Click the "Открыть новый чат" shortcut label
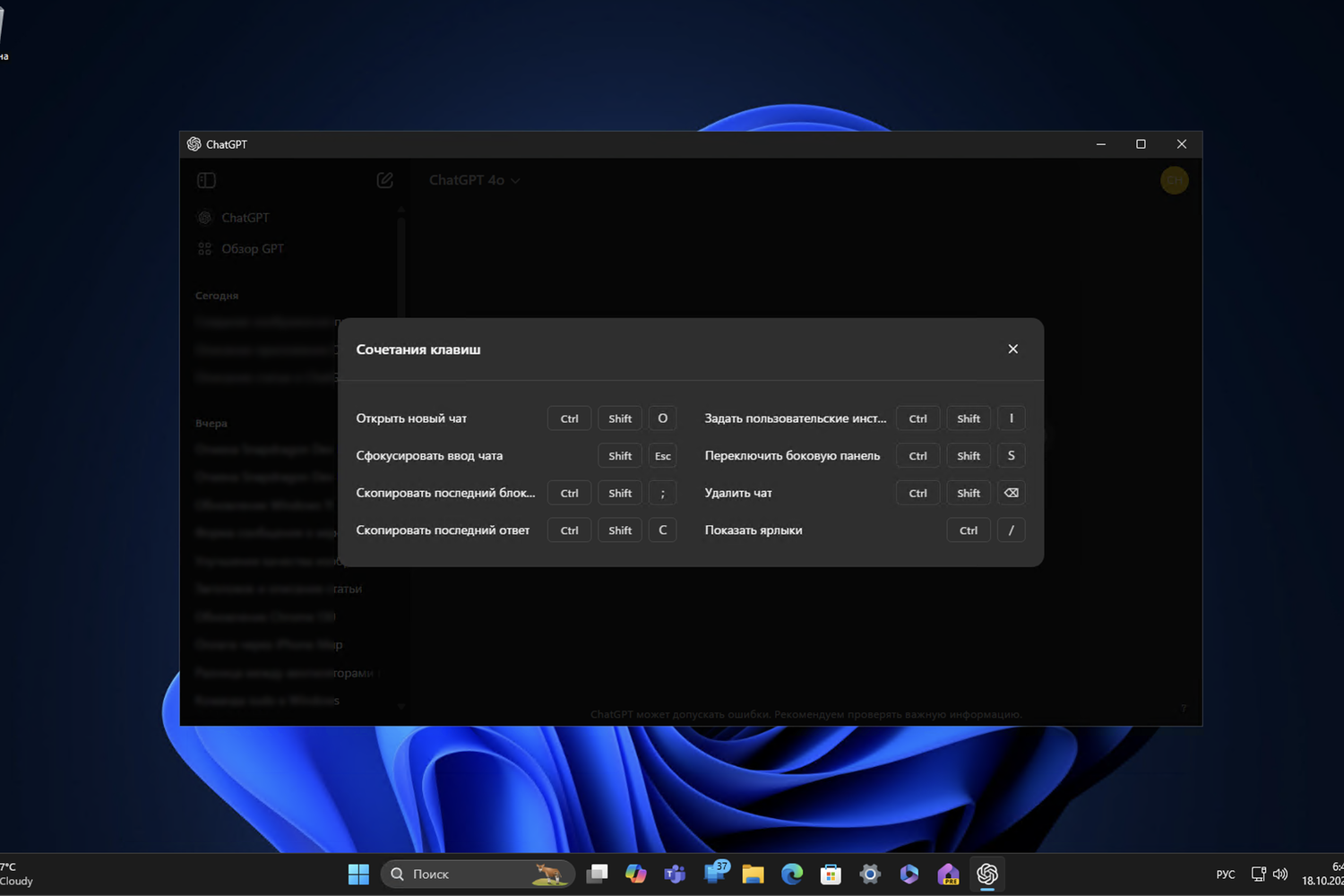Screen dimensions: 1344x896 [411, 418]
